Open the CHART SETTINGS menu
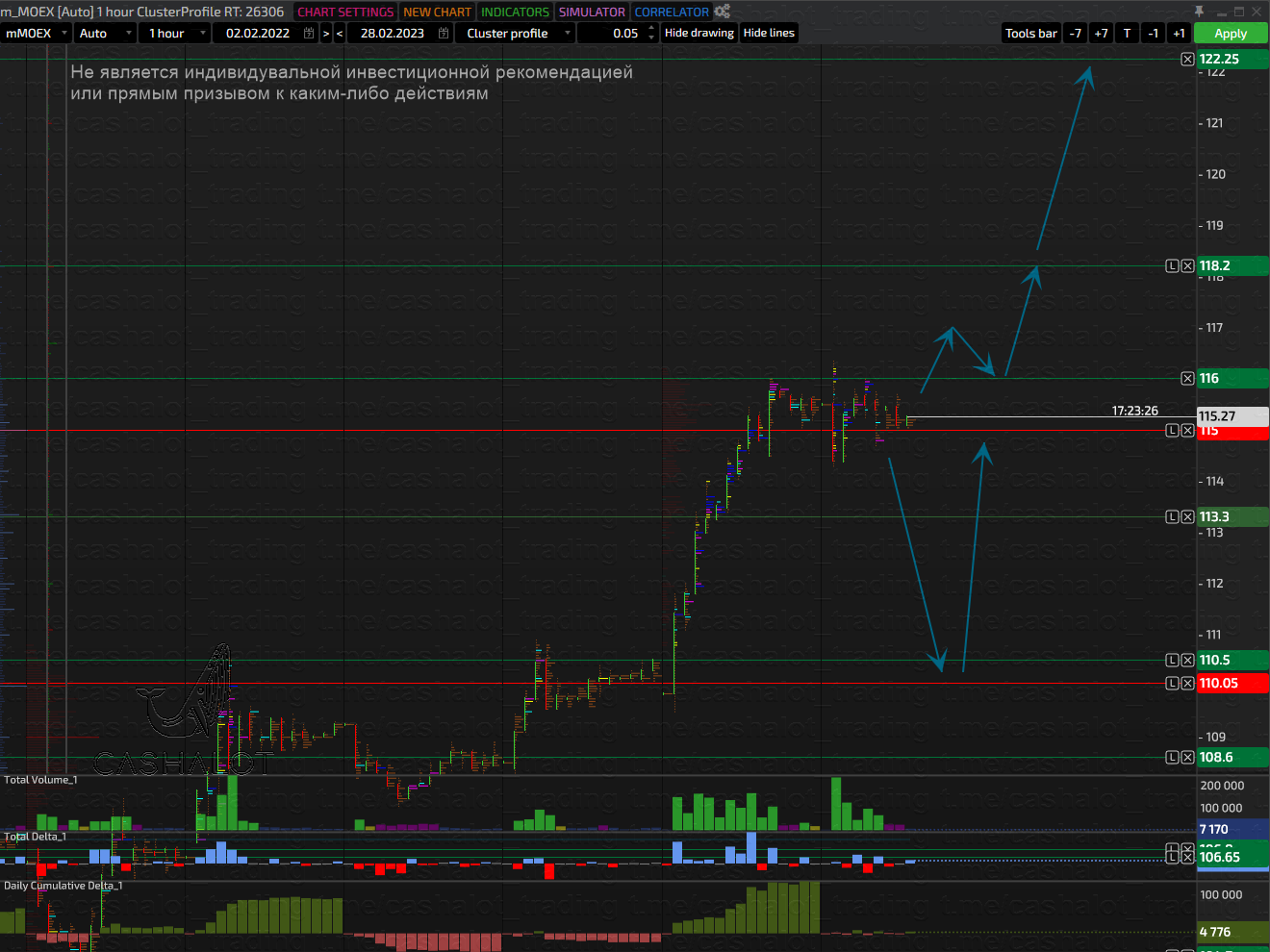The height and width of the screenshot is (952, 1270). tap(345, 12)
